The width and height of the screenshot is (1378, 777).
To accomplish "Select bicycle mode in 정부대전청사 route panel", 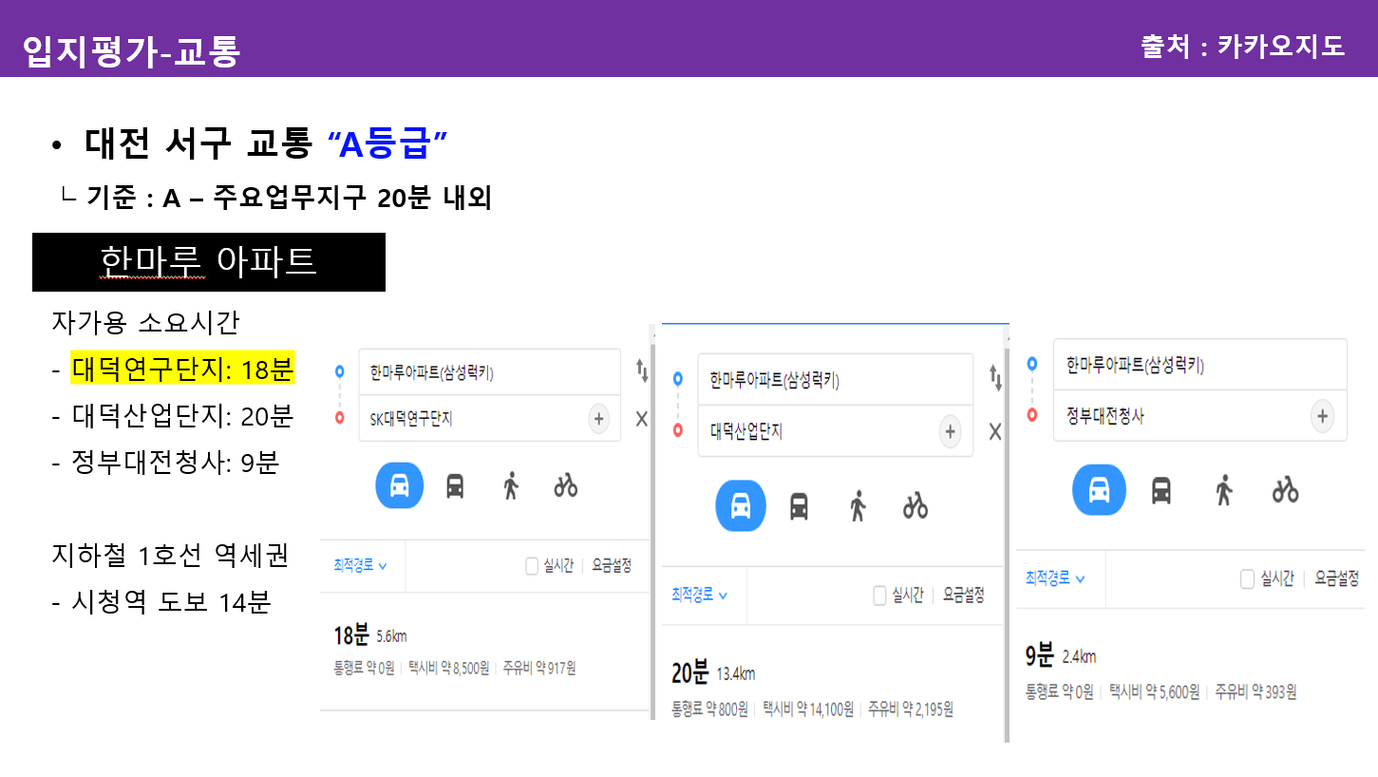I will pyautogui.click(x=1286, y=490).
